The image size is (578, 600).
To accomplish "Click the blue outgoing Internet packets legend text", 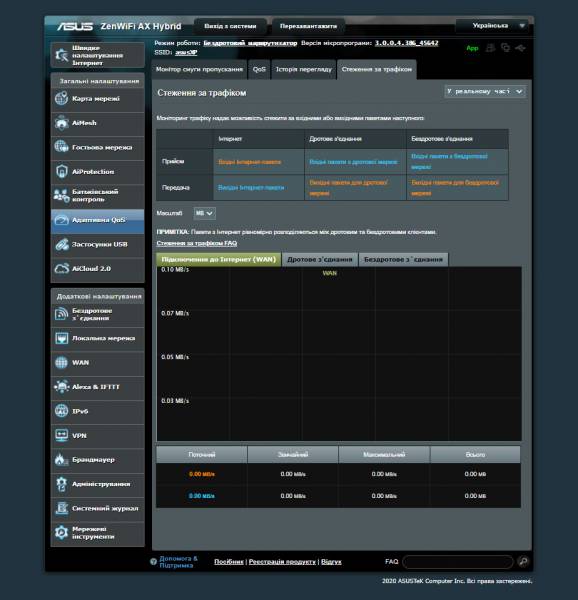I will [x=251, y=188].
